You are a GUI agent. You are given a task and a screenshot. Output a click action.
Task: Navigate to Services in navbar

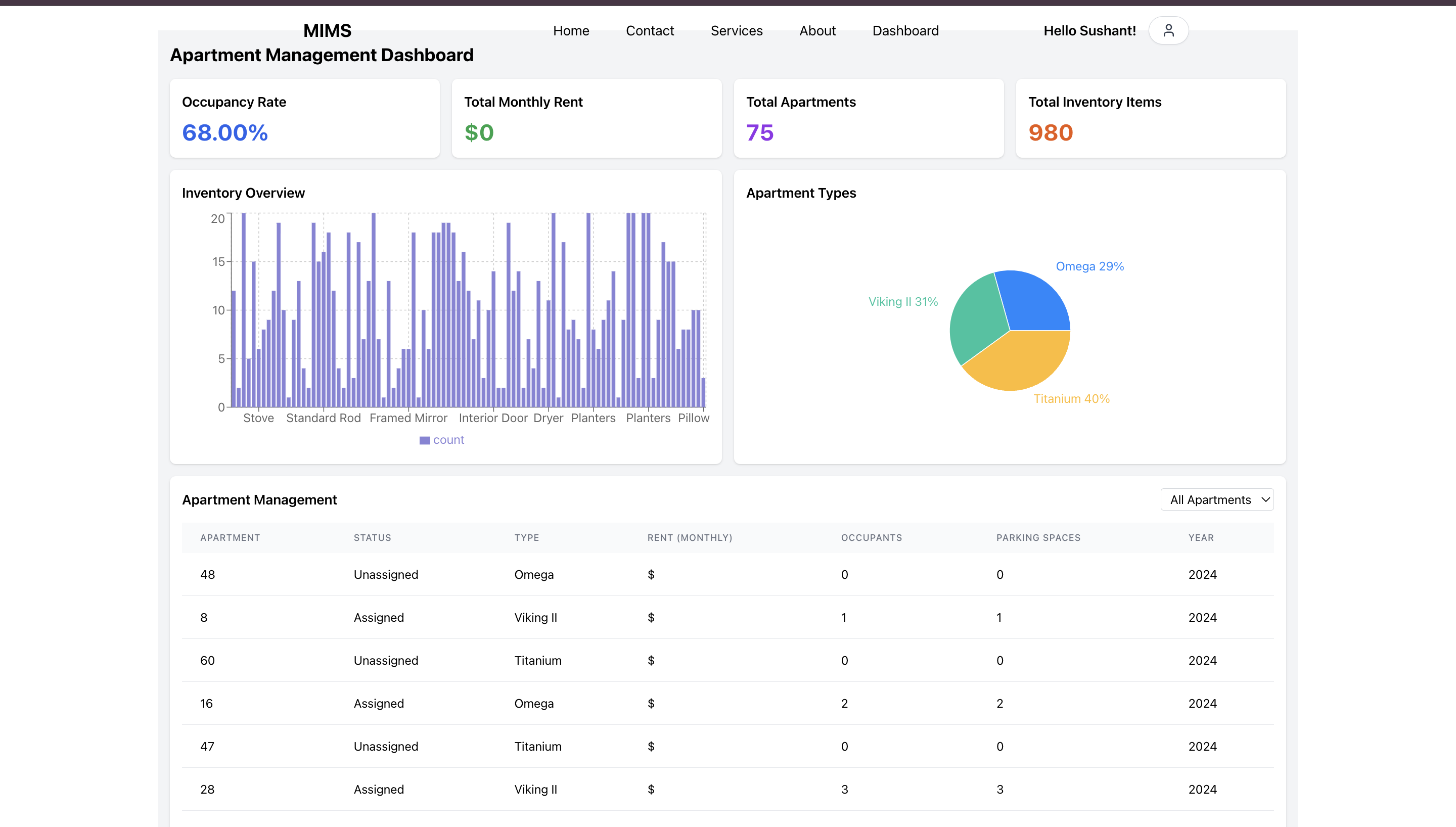737,31
